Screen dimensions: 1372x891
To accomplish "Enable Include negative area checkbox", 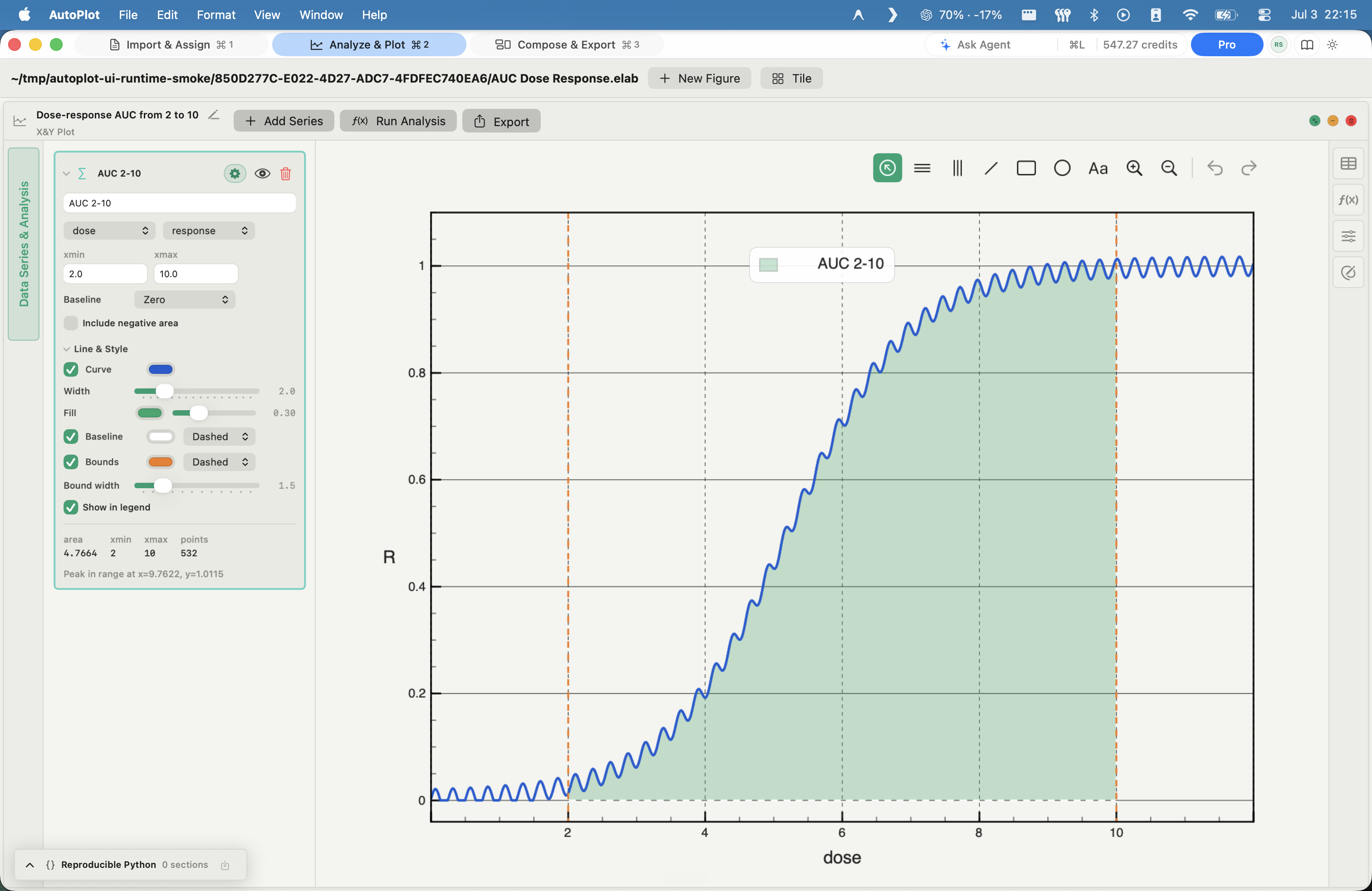I will [71, 323].
